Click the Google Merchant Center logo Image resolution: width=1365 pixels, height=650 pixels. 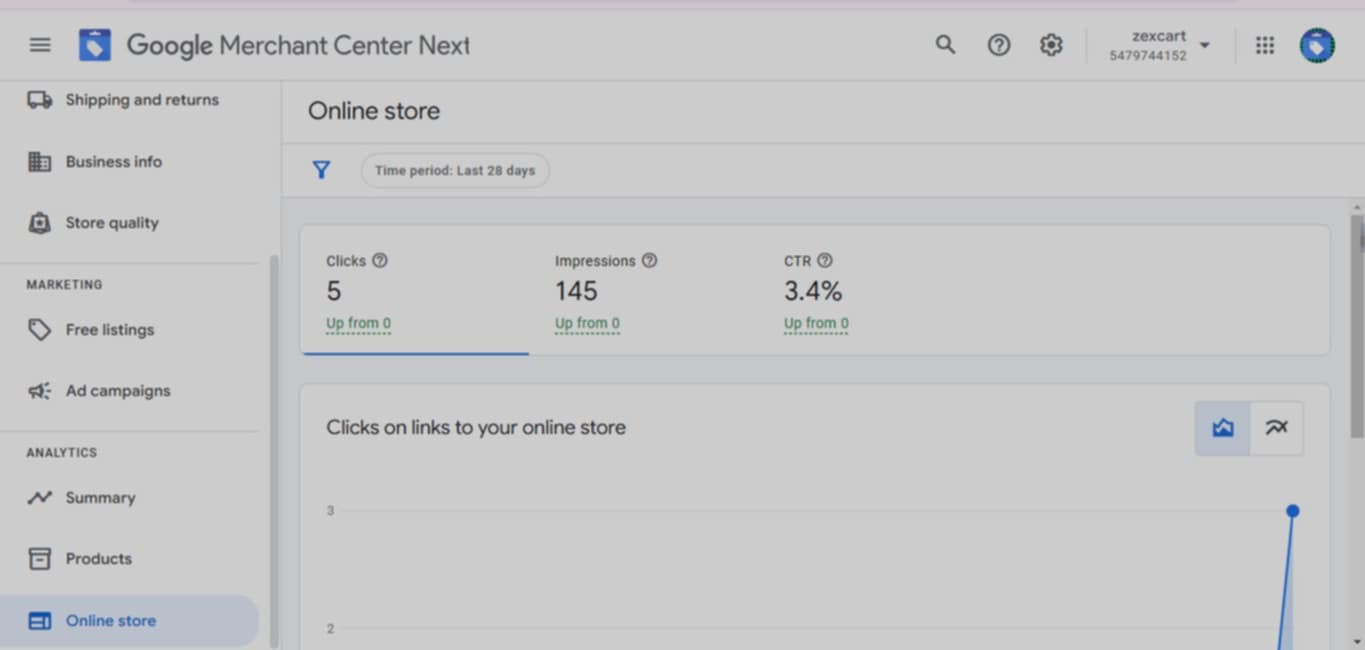[x=95, y=45]
